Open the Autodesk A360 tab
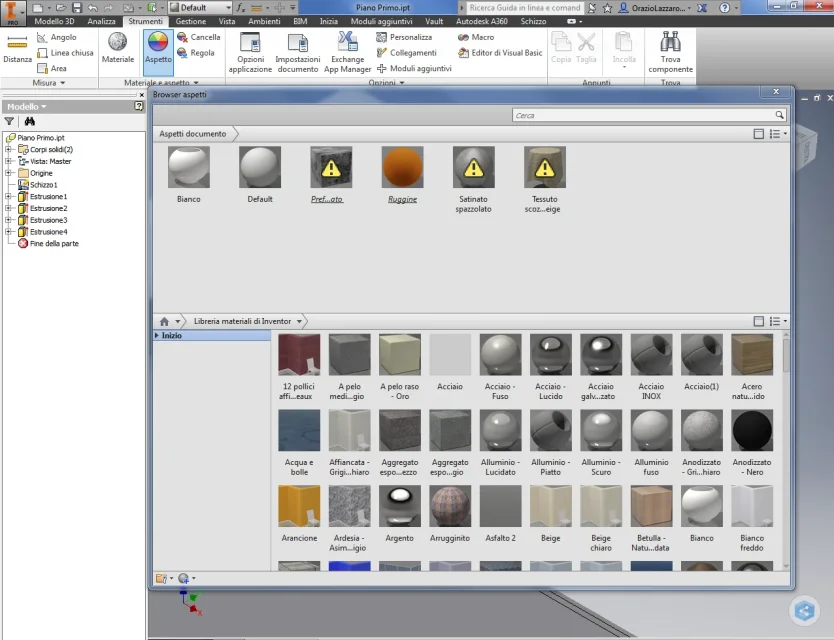834x640 pixels. (481, 21)
